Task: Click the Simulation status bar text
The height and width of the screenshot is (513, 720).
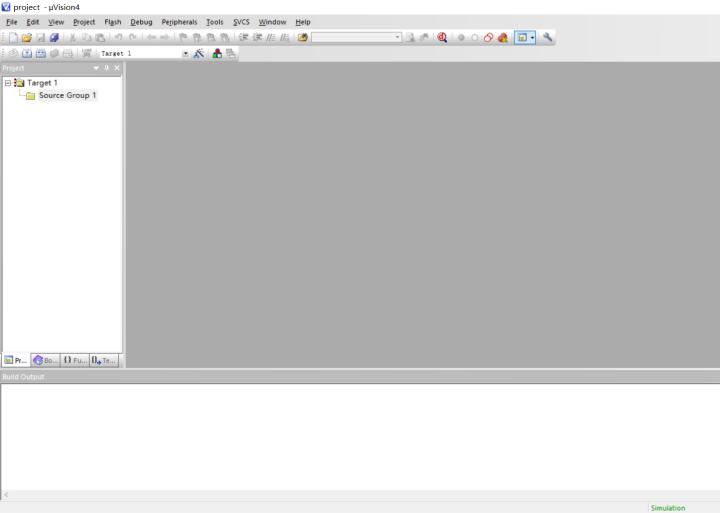Action: pyautogui.click(x=668, y=508)
